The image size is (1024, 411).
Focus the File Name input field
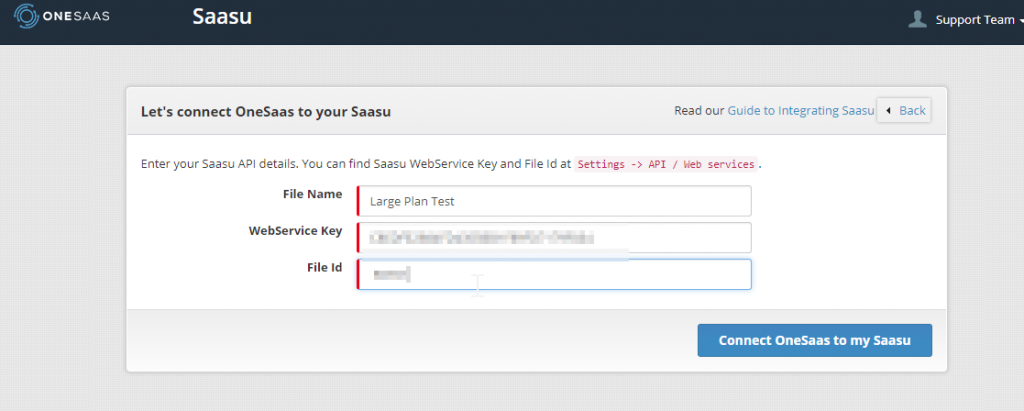pos(554,201)
